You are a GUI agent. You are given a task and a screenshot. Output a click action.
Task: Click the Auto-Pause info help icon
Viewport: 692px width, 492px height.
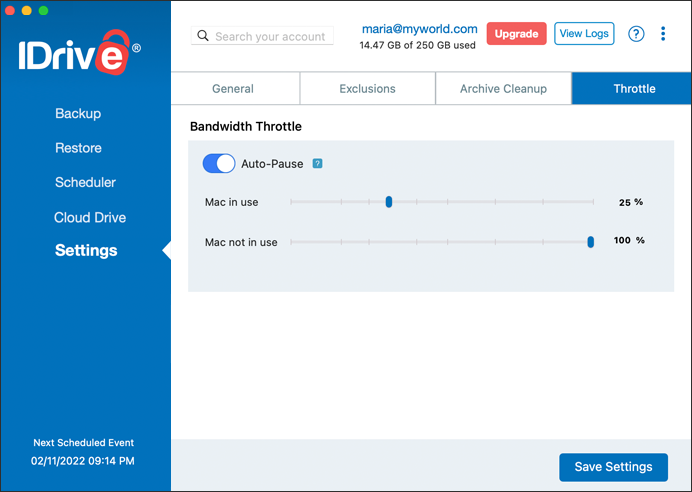(317, 164)
